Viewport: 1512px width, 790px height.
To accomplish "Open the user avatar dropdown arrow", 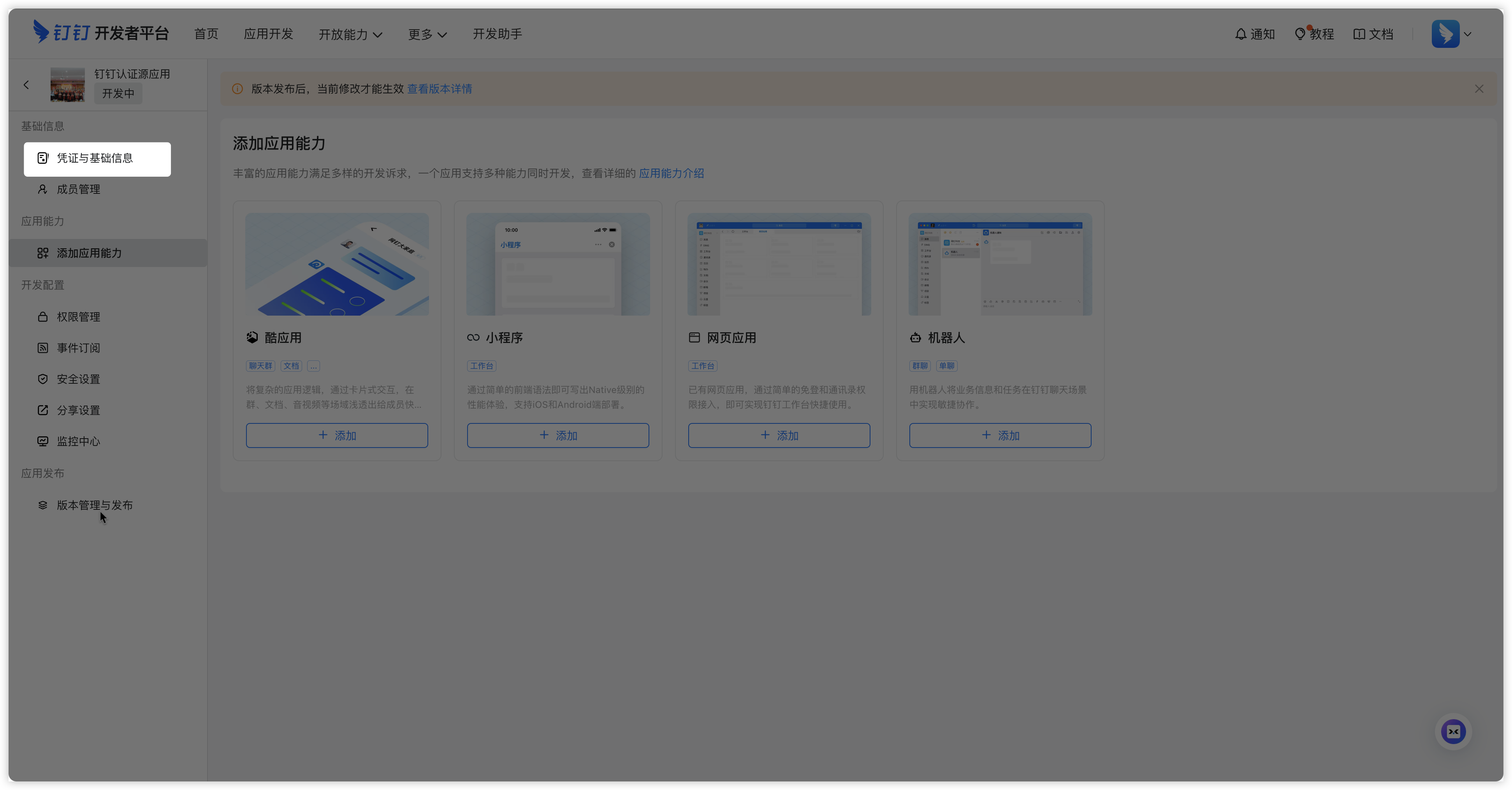I will pyautogui.click(x=1467, y=34).
